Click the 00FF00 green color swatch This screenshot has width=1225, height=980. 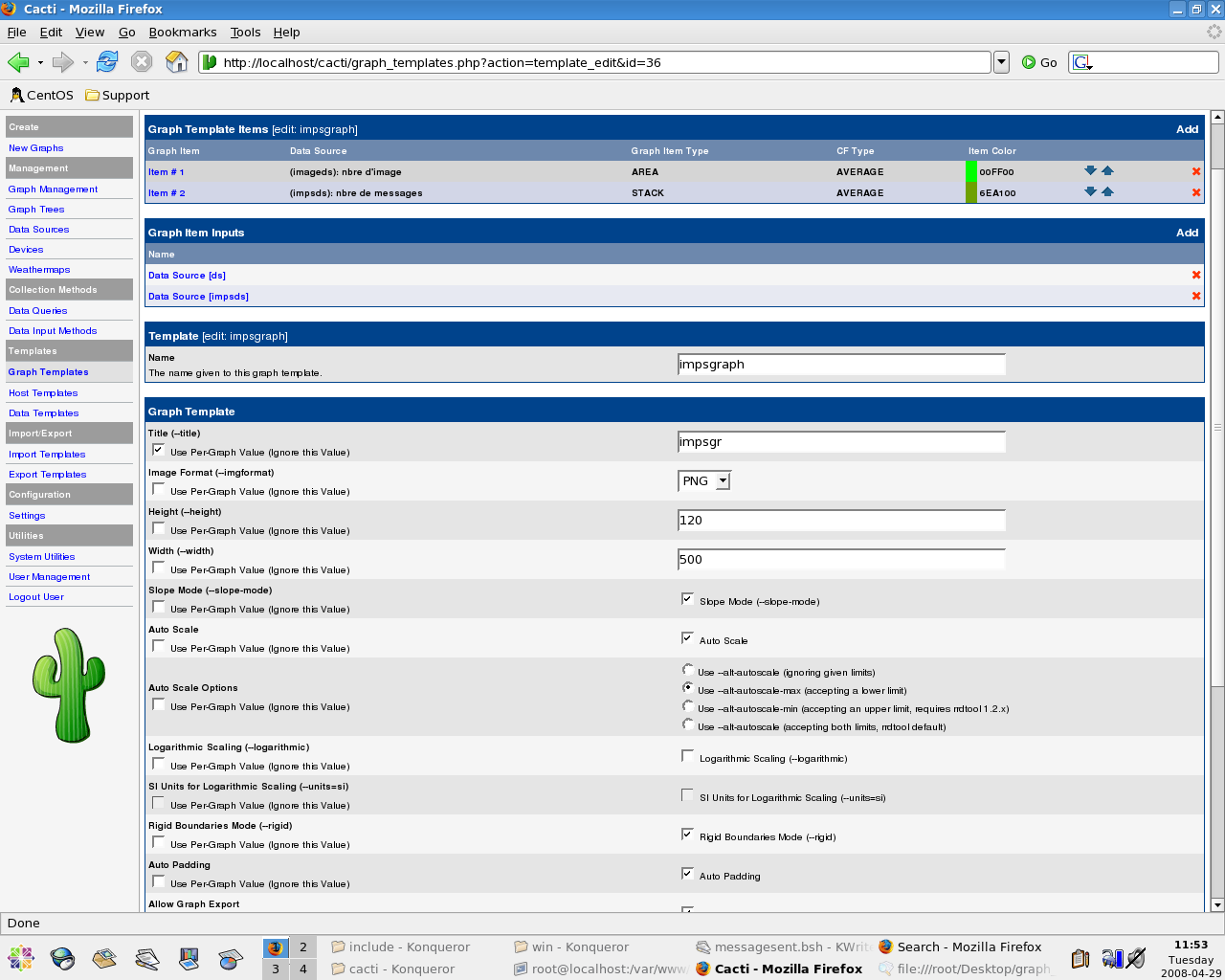[x=971, y=171]
